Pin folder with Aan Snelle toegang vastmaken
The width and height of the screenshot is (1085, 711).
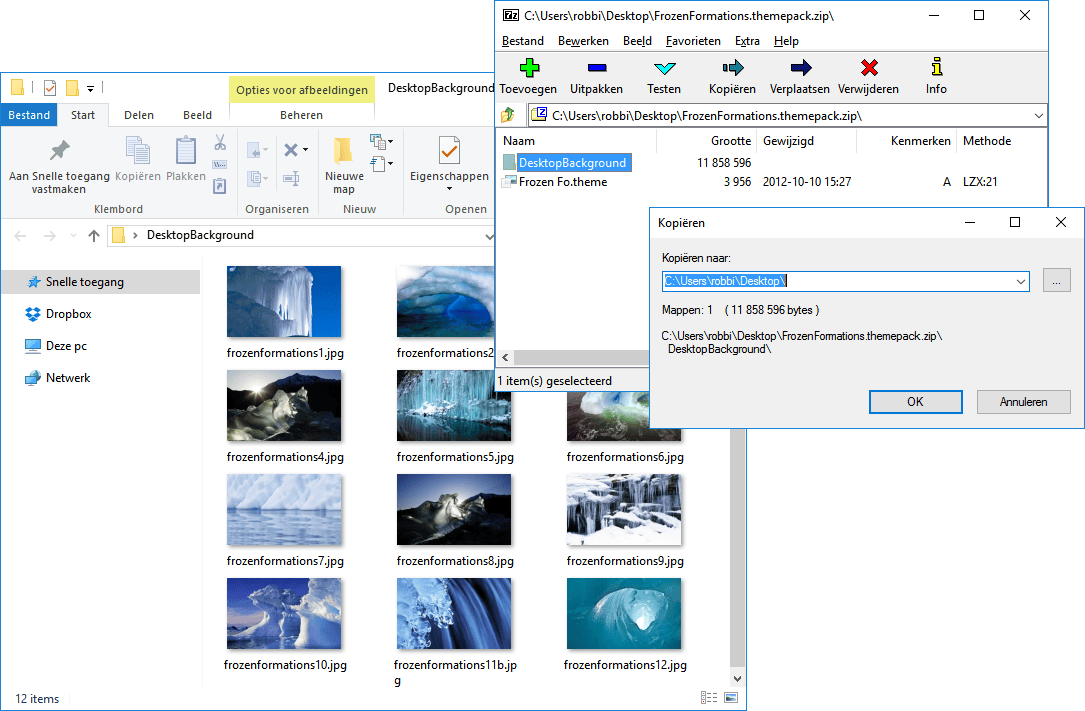tap(59, 165)
